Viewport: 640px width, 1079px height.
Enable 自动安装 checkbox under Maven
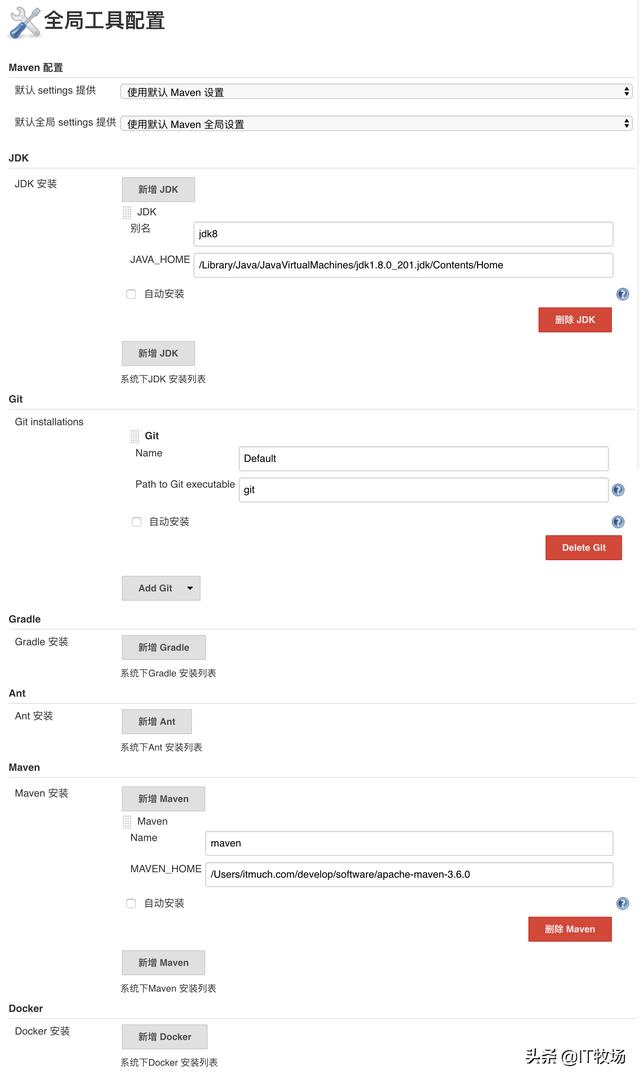131,903
